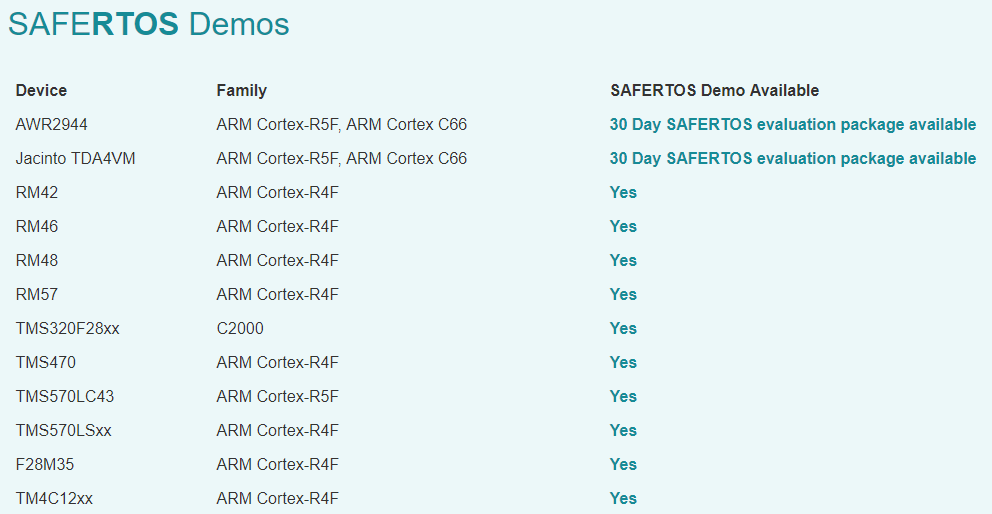
Task: Click the Yes link for RM46
Action: [x=623, y=227]
